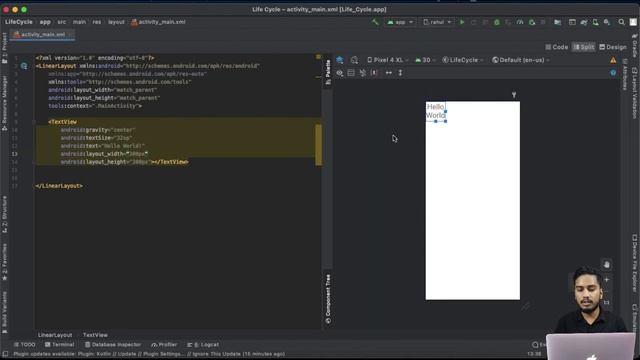Open the Profile app icon
640x360 pixels.
tap(520, 22)
